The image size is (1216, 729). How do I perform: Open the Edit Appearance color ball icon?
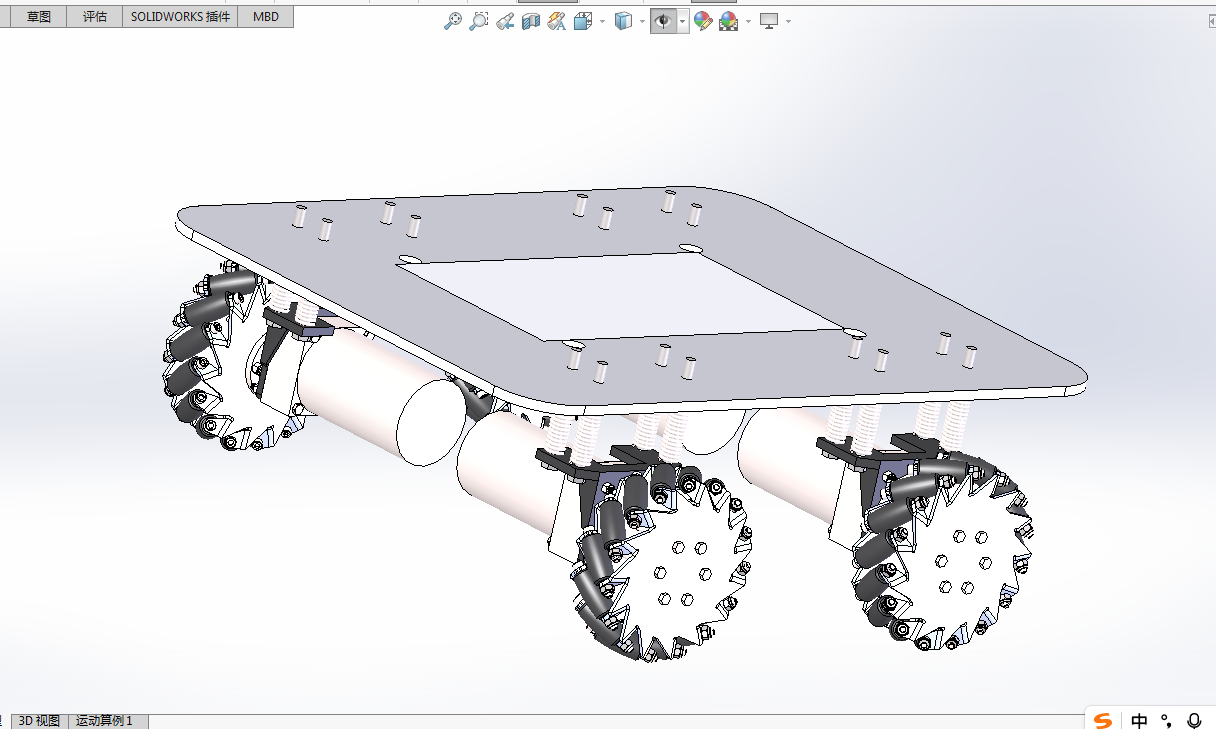(703, 21)
